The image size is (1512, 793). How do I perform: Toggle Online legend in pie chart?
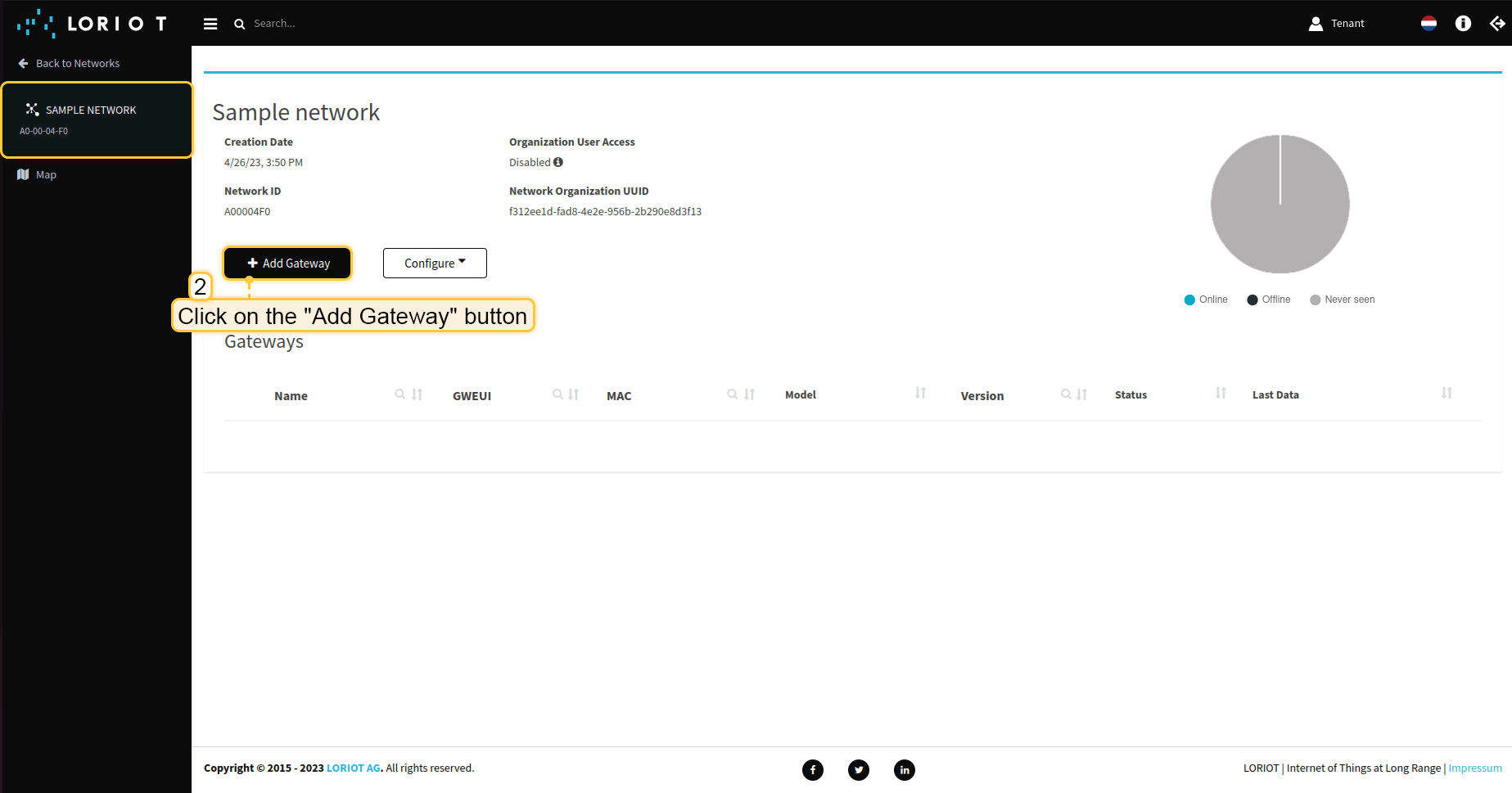pos(1206,300)
